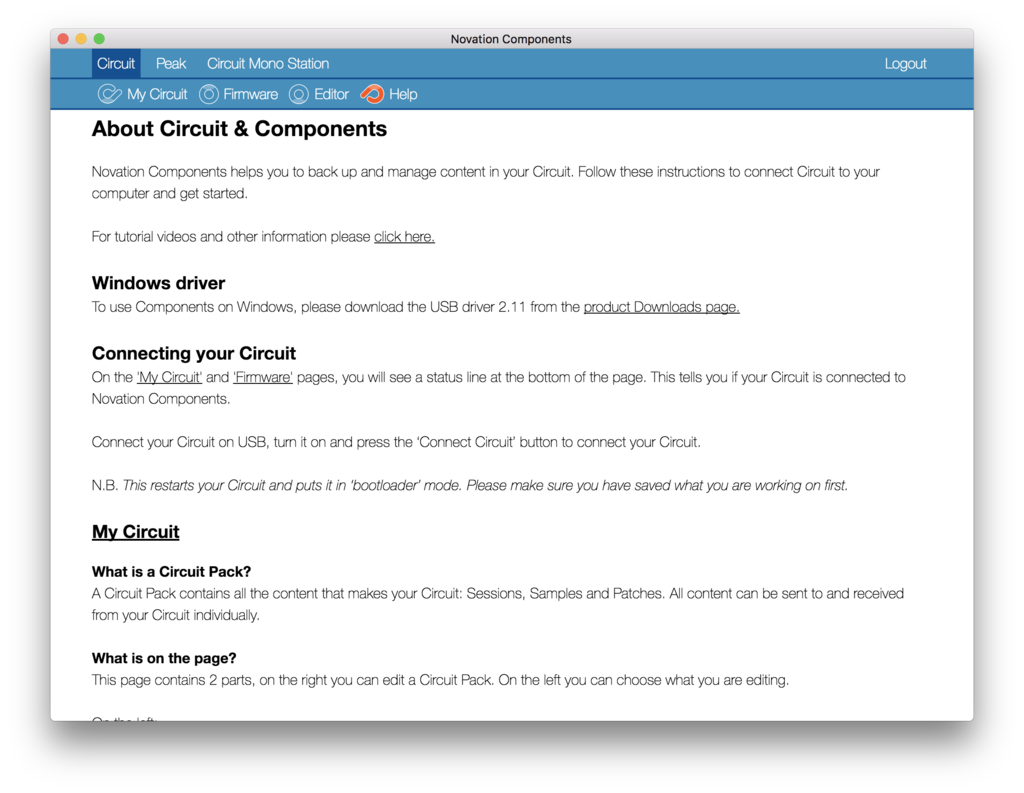
Task: Click the green zoom window button
Action: (x=99, y=39)
